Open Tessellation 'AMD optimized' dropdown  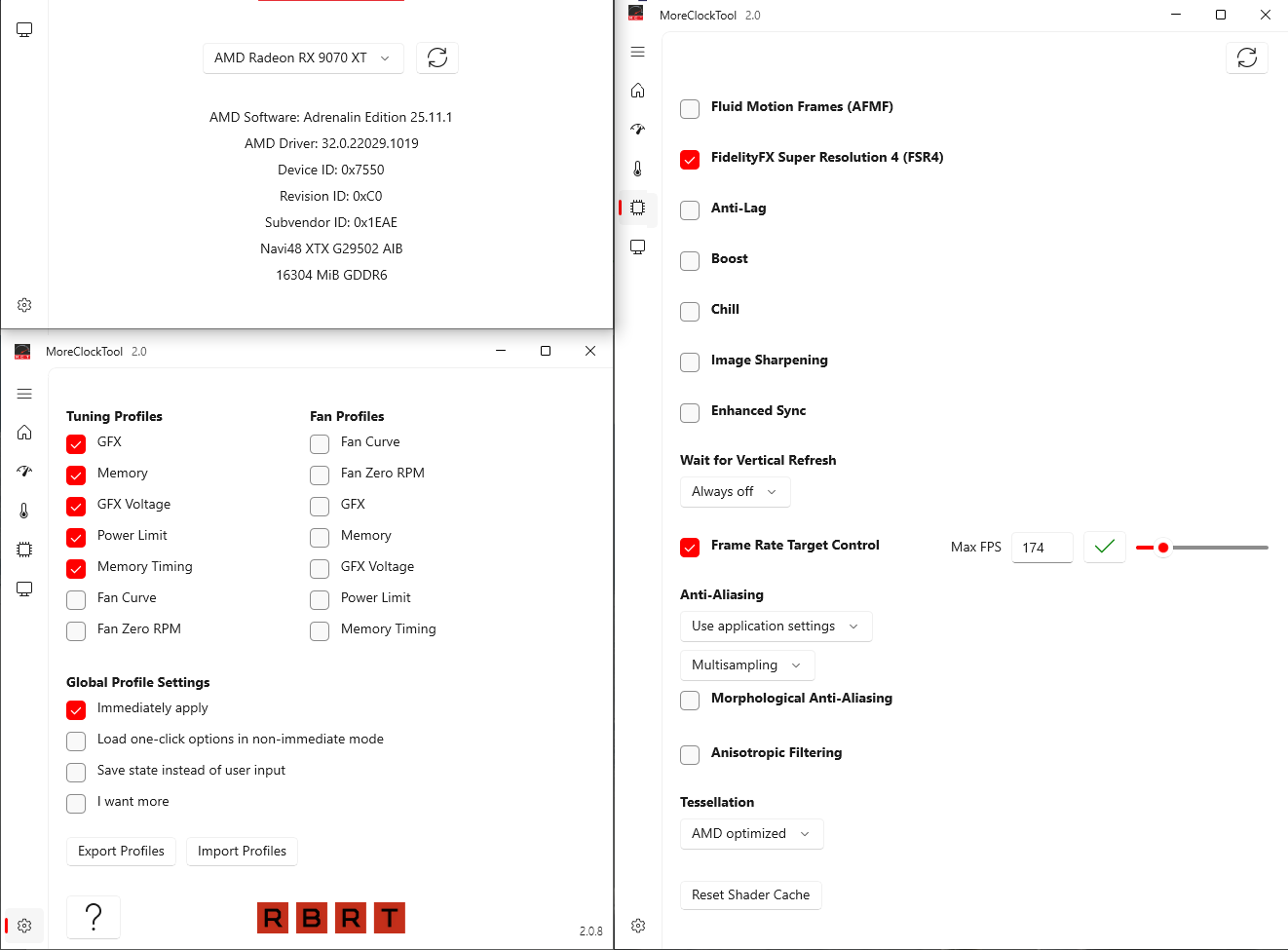[x=751, y=834]
